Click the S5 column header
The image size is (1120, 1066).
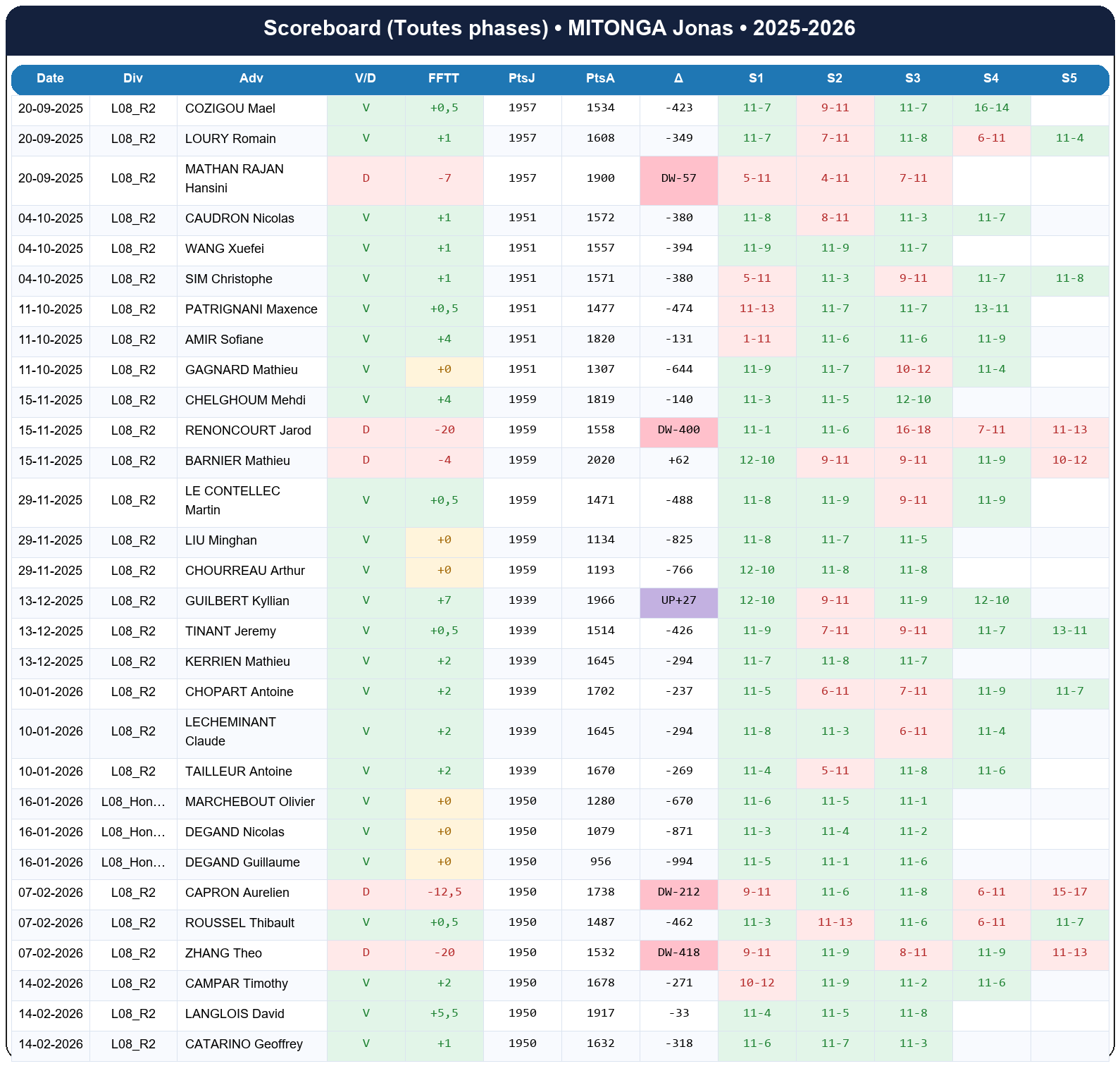(x=1069, y=78)
